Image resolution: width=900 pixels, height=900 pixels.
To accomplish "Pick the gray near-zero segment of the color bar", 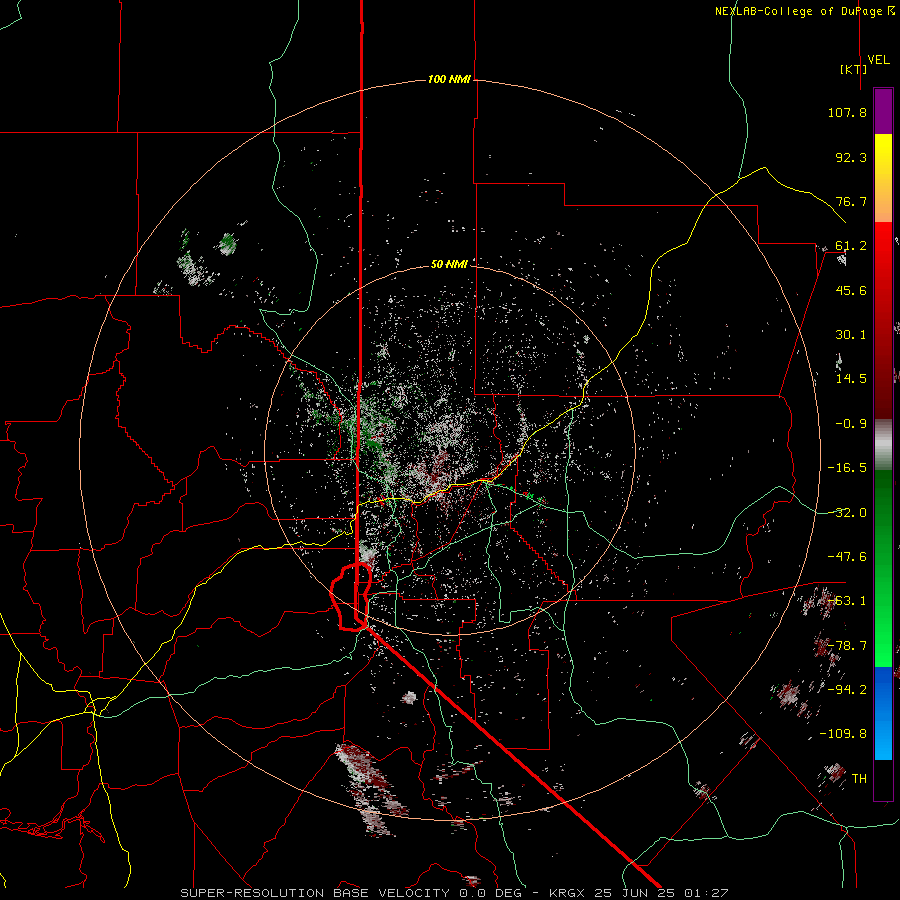I will pyautogui.click(x=883, y=445).
